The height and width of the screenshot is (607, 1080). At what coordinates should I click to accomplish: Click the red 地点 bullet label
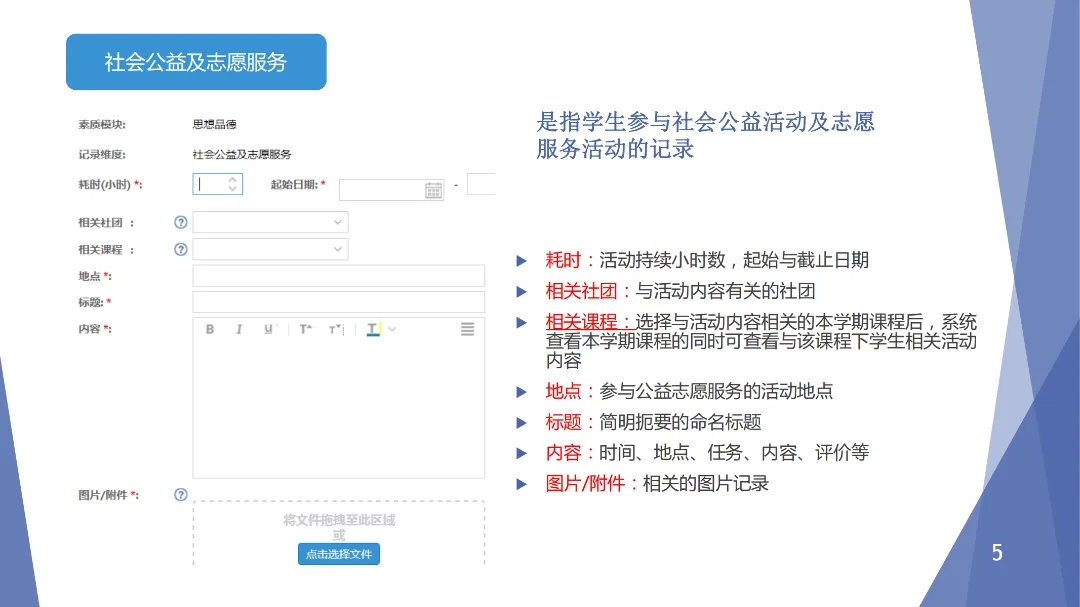pos(563,391)
